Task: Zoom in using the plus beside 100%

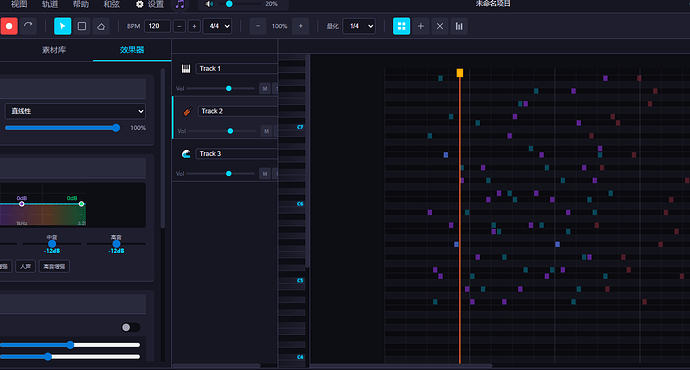Action: pos(301,26)
